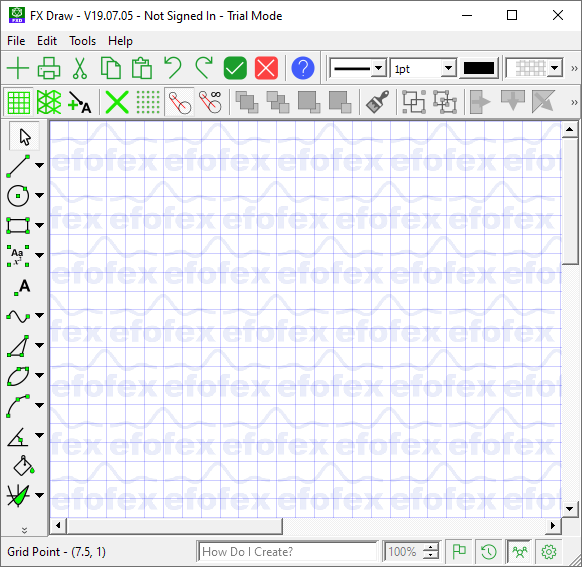This screenshot has width=582, height=567.
Task: Click the green checkmark accept button
Action: click(235, 68)
